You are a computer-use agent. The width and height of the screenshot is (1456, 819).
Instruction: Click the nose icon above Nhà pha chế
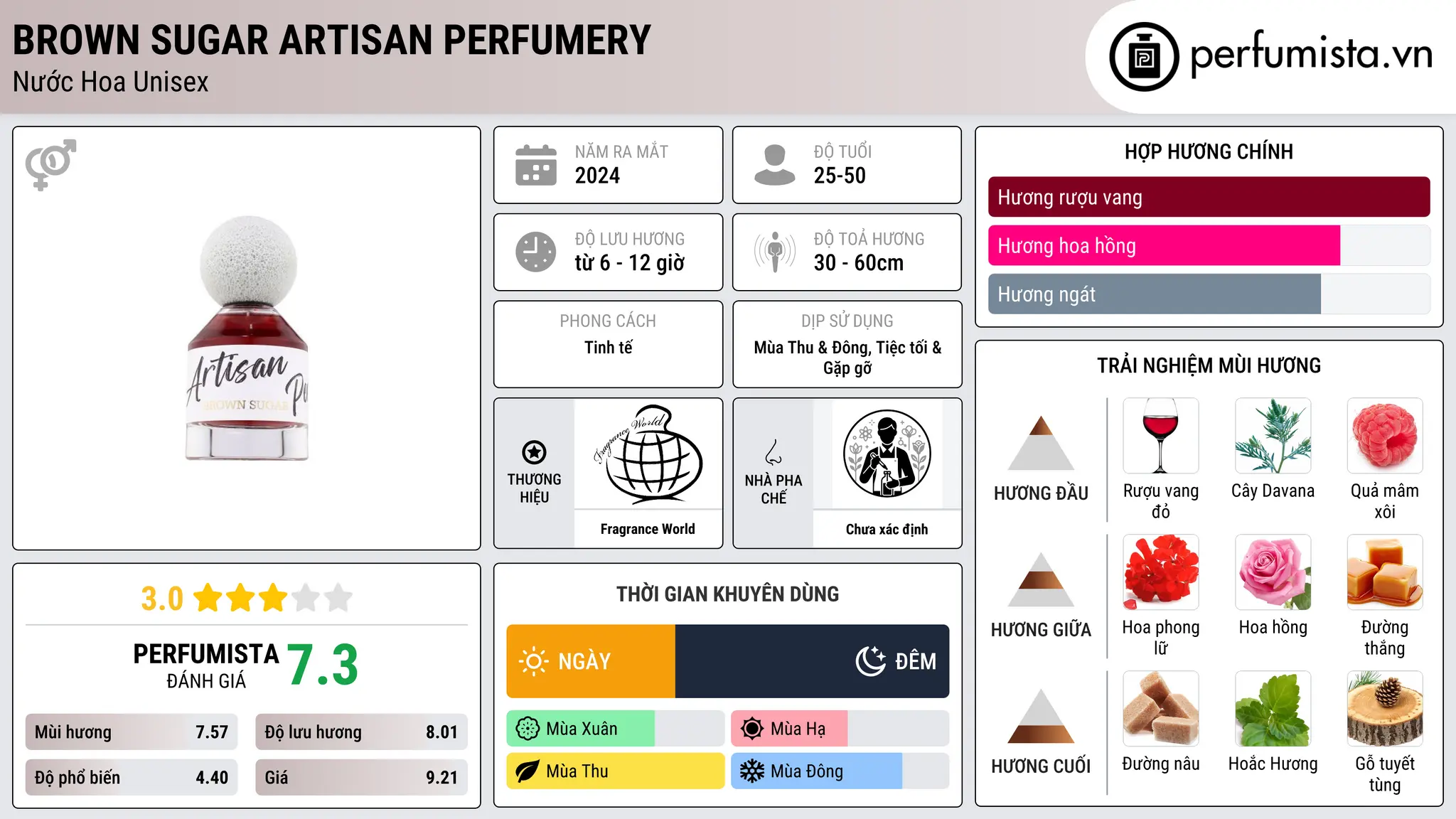773,452
